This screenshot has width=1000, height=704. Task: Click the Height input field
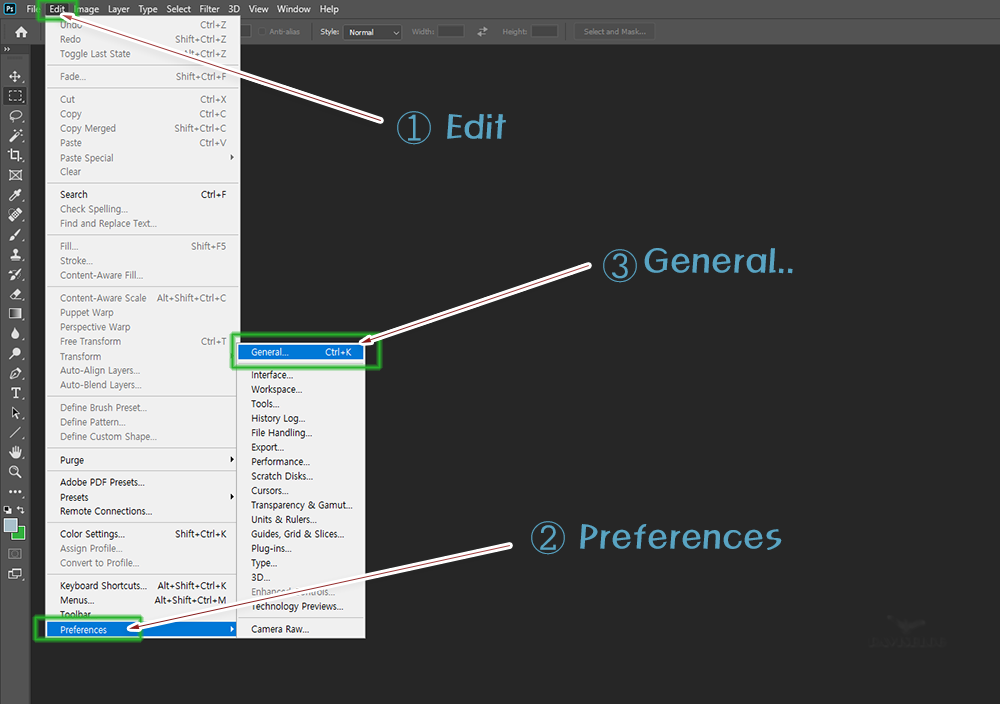544,31
